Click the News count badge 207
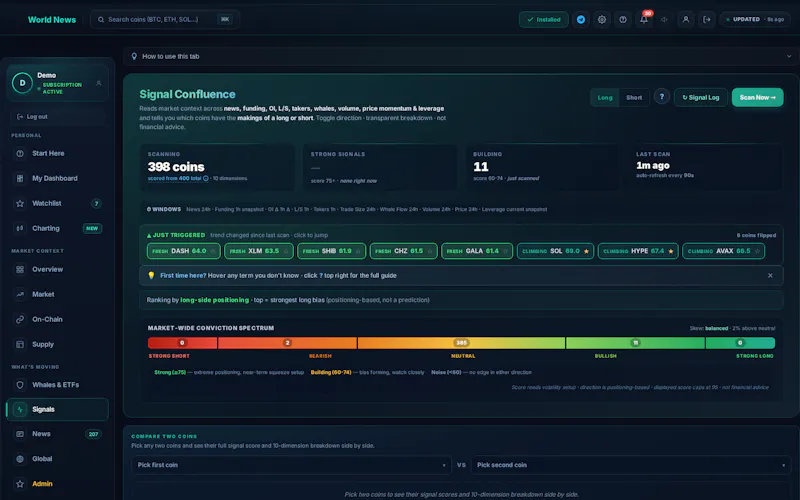Screen dimensions: 800x500 coord(93,434)
